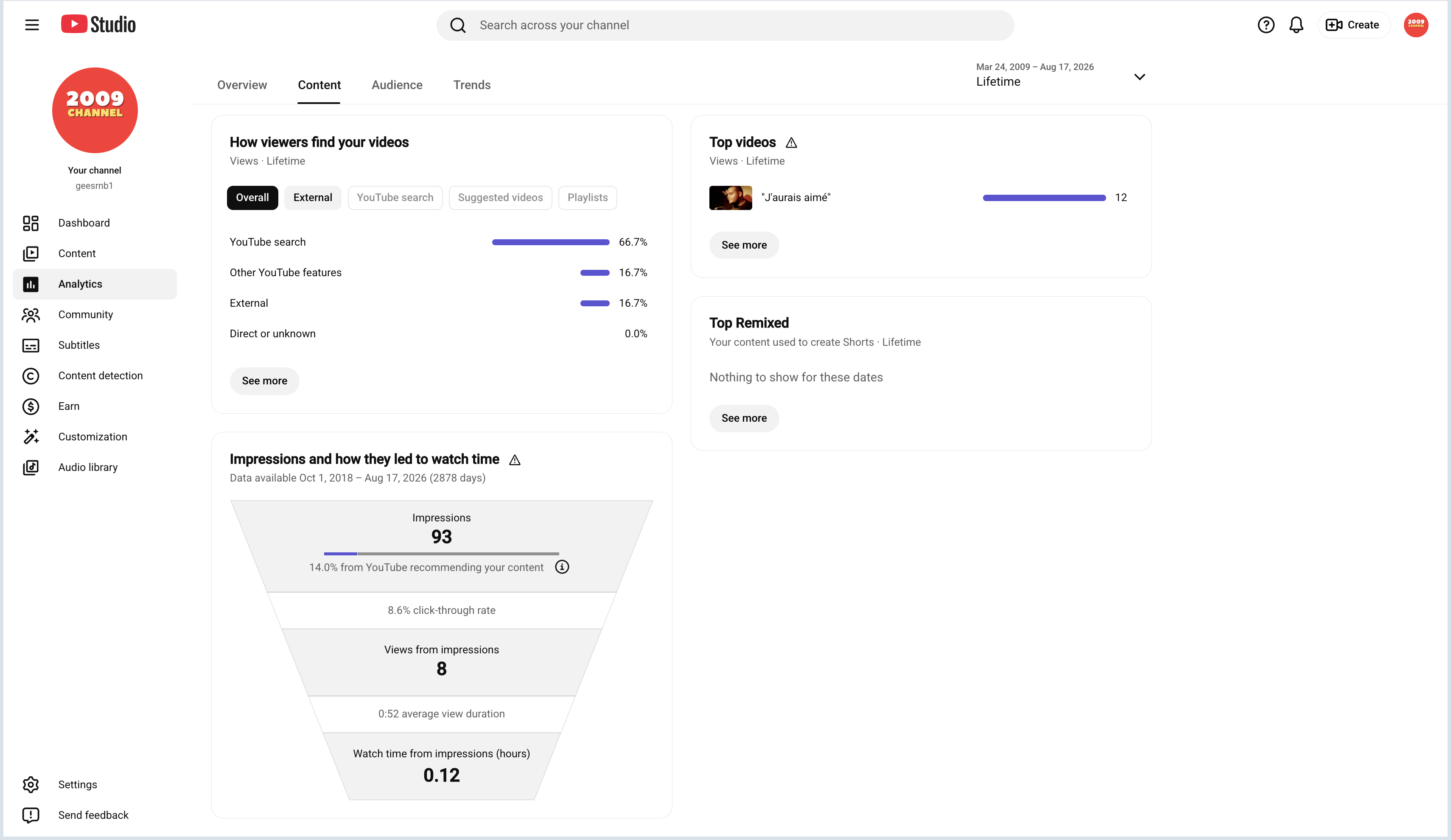The height and width of the screenshot is (840, 1451).
Task: Click Send feedback label
Action: click(x=93, y=815)
